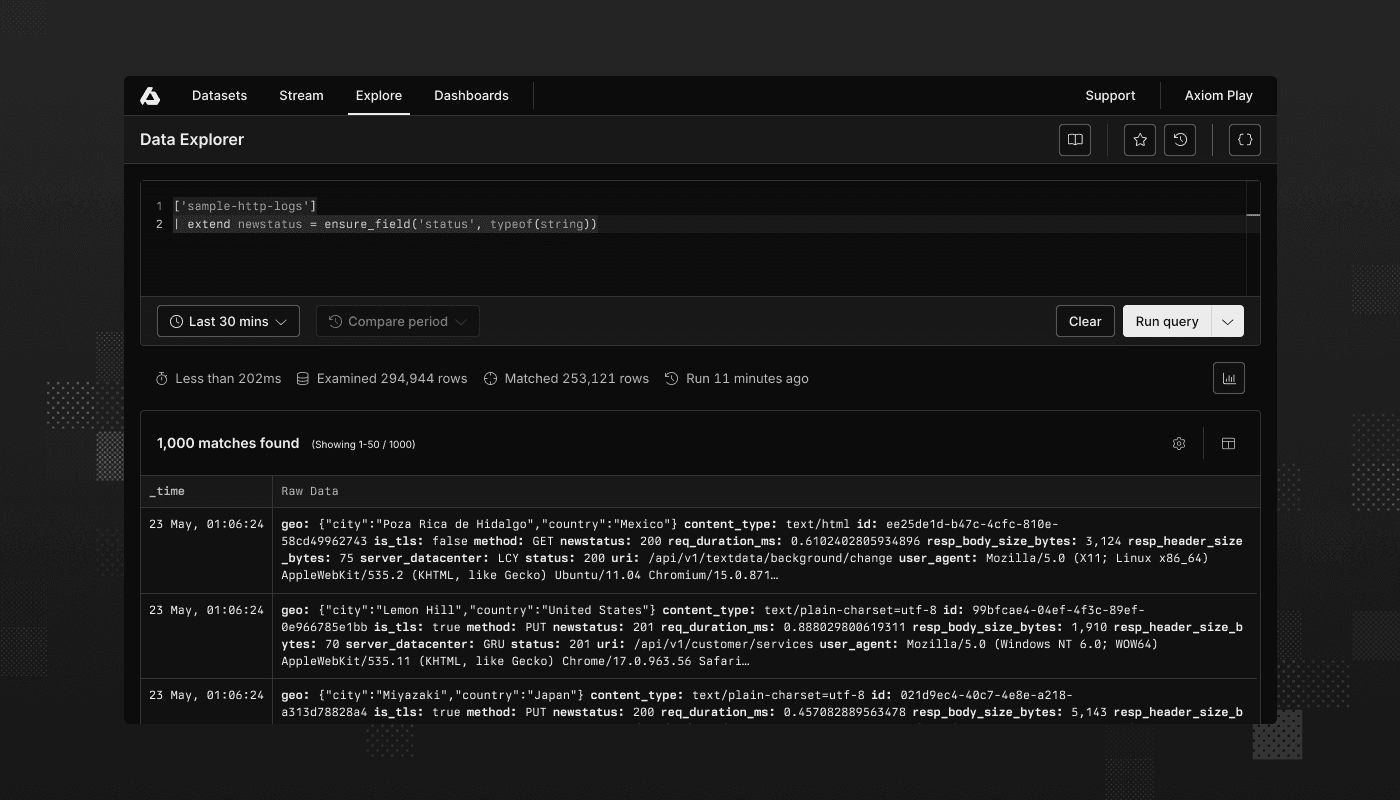This screenshot has height=800, width=1400.
Task: Toggle the Examined 294,944 rows indicator
Action: click(x=381, y=378)
